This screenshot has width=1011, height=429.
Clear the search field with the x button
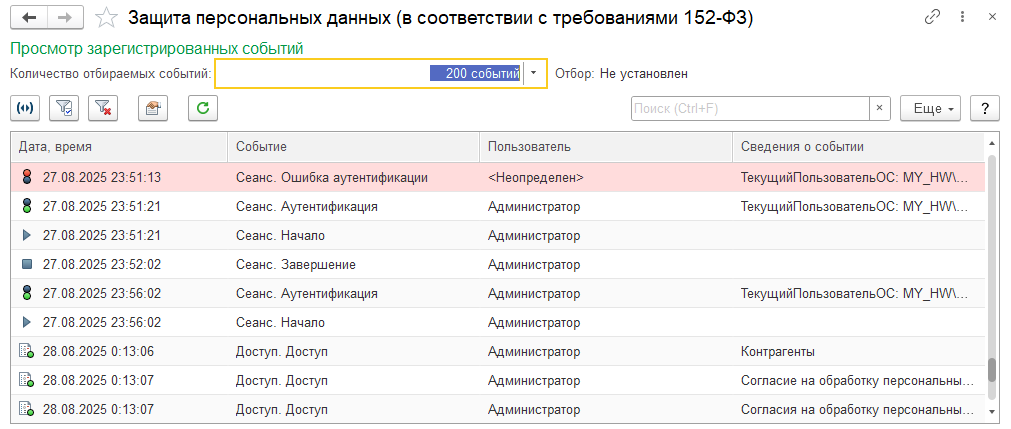coord(880,108)
